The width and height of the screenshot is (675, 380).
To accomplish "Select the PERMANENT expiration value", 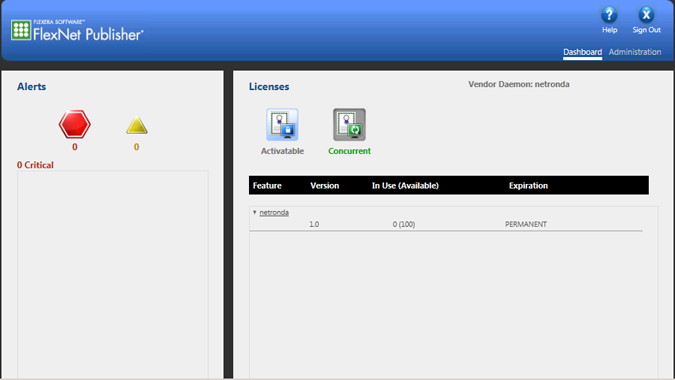I will (x=526, y=224).
